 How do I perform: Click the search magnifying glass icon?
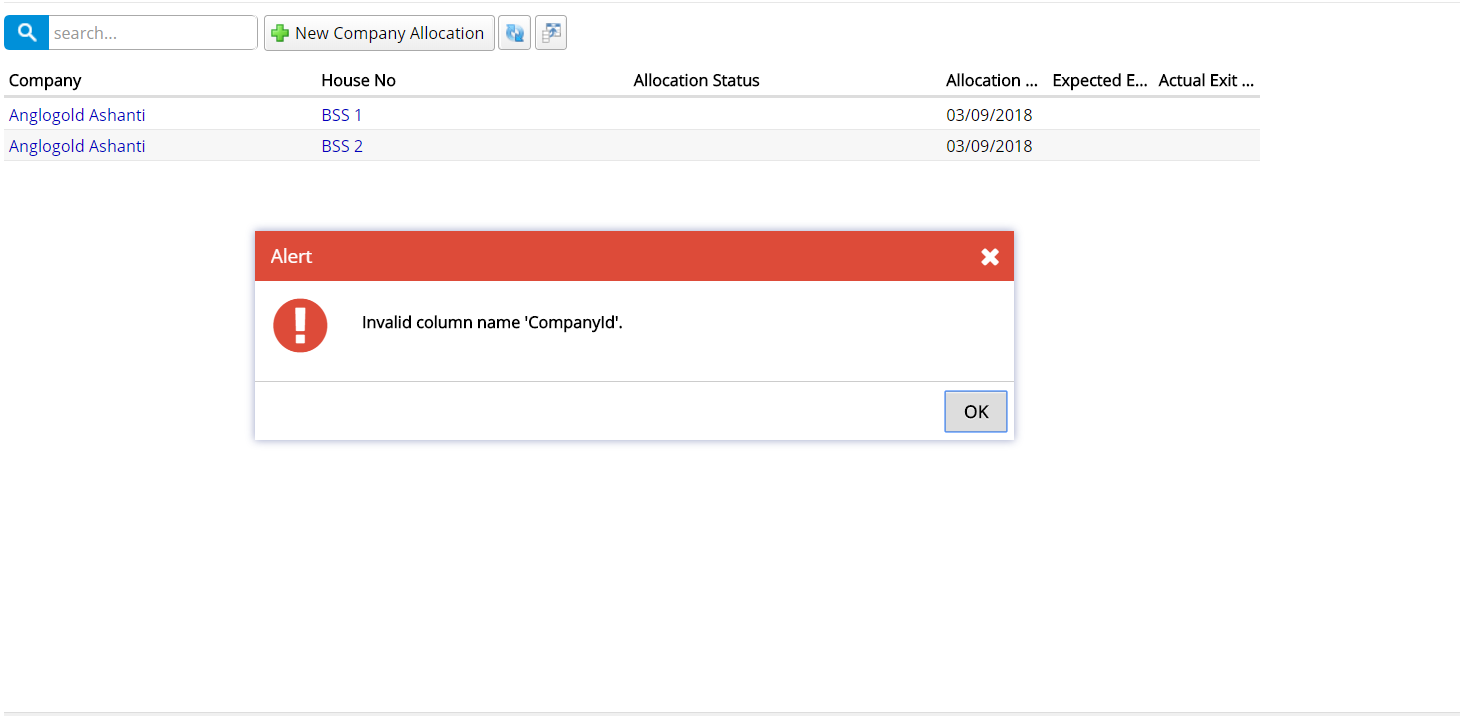pyautogui.click(x=25, y=32)
